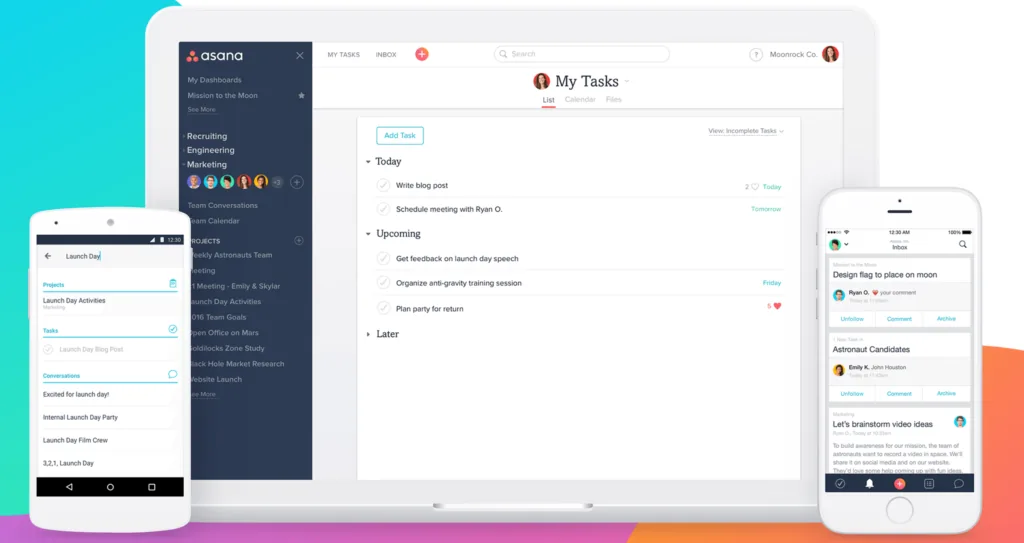Open the dropdown arrow beside My Tasks title
Viewport: 1024px width, 543px height.
[627, 82]
